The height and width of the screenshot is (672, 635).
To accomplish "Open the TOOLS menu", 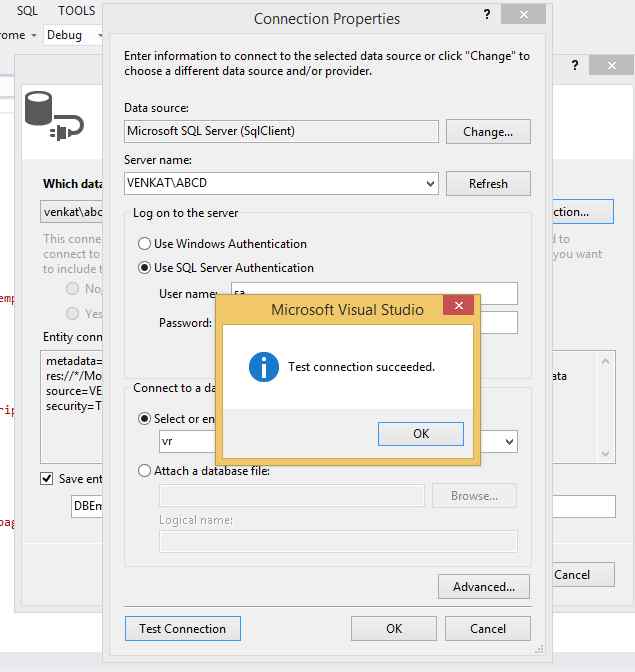I will click(77, 11).
